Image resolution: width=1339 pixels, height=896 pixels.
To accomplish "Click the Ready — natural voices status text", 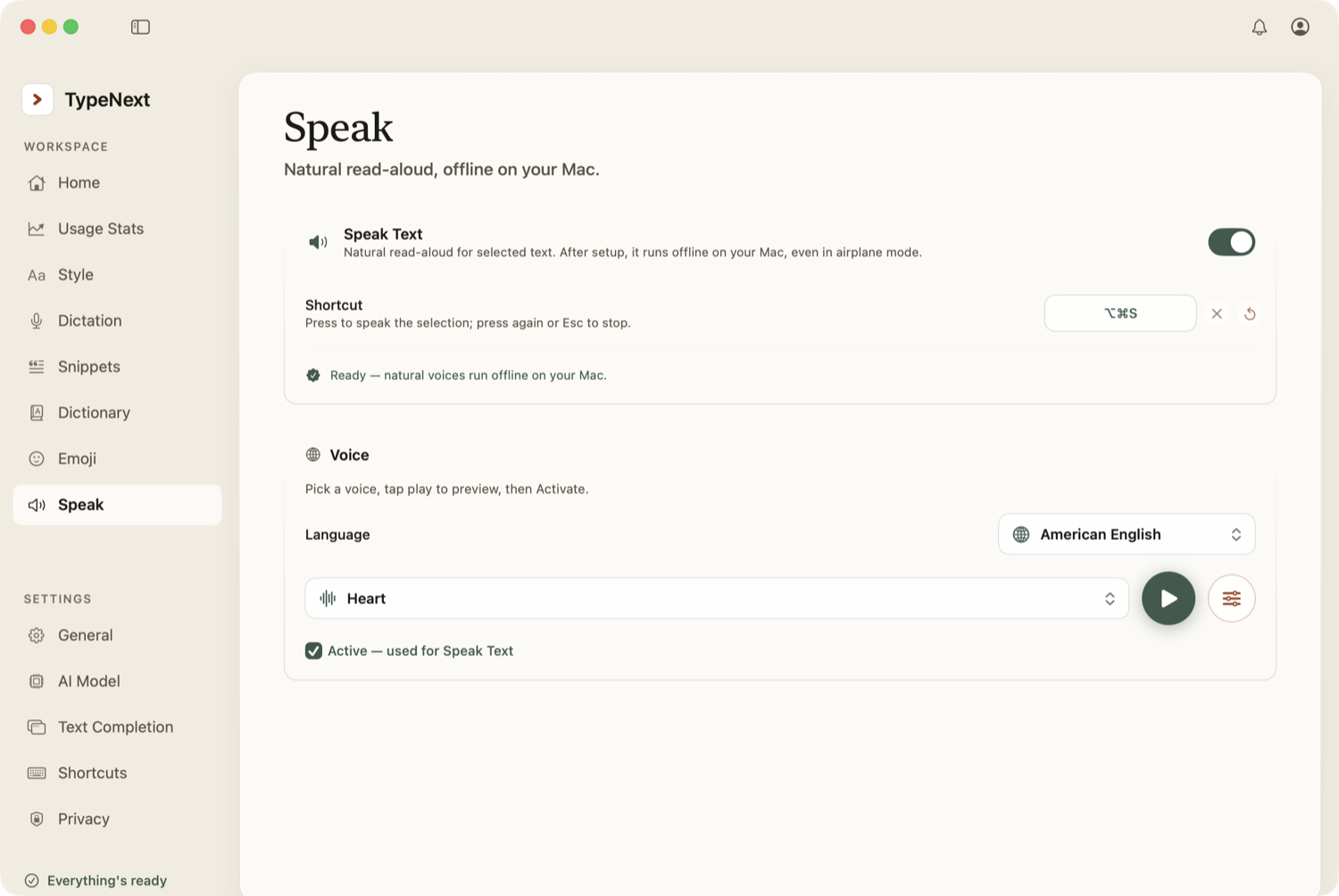I will click(x=469, y=376).
